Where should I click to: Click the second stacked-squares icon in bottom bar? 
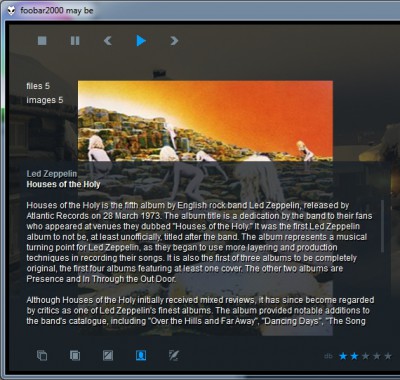pos(75,355)
